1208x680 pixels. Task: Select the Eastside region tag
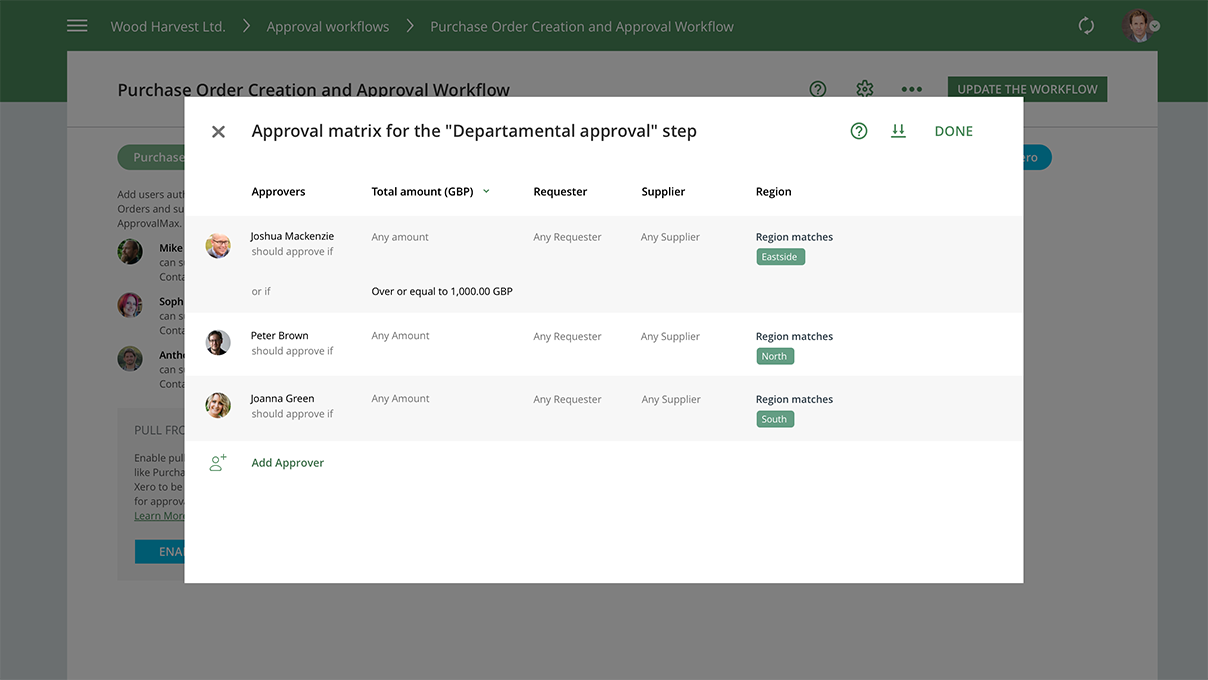pos(779,256)
